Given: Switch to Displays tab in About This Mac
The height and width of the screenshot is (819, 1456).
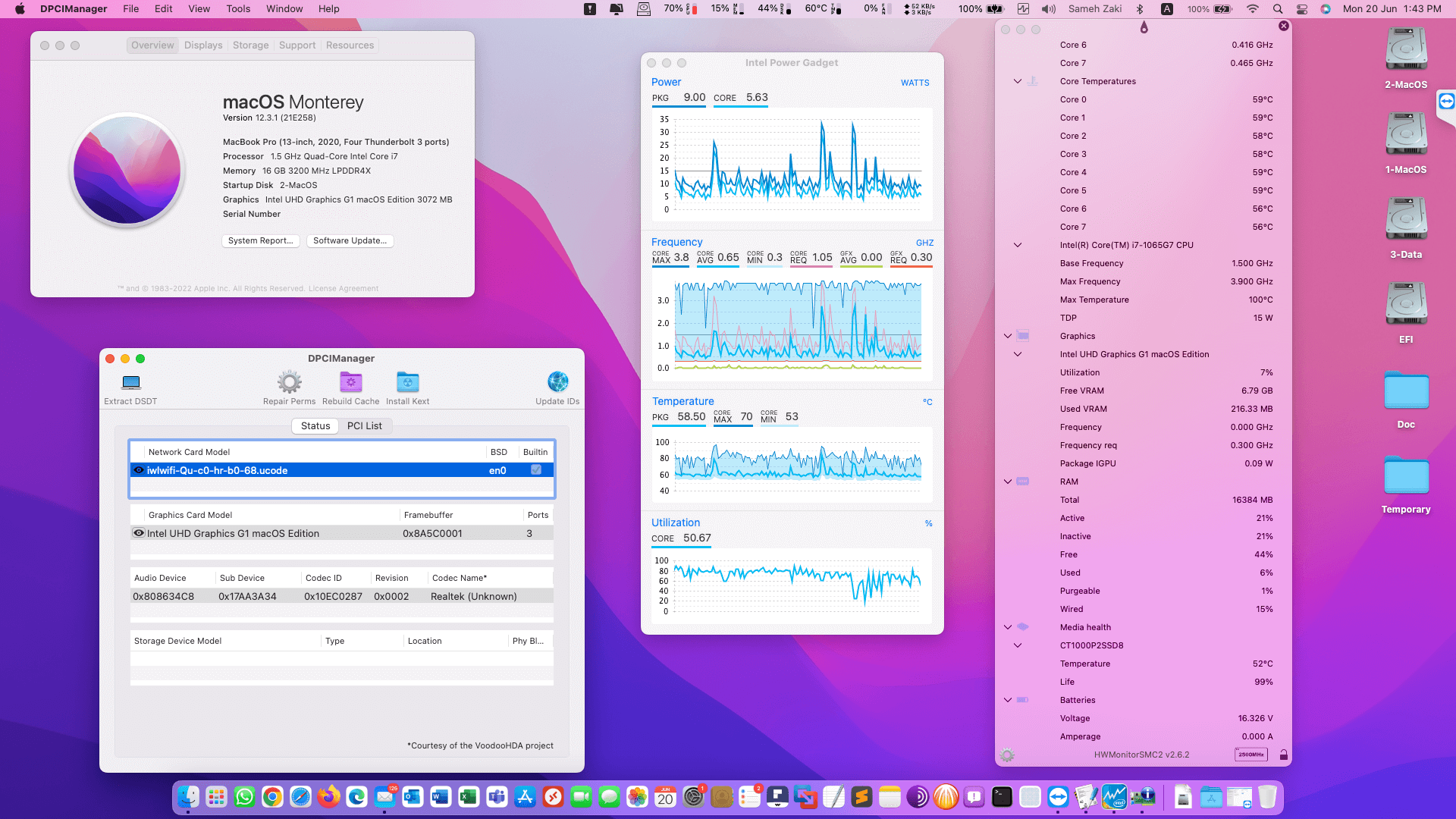Looking at the screenshot, I should (203, 45).
